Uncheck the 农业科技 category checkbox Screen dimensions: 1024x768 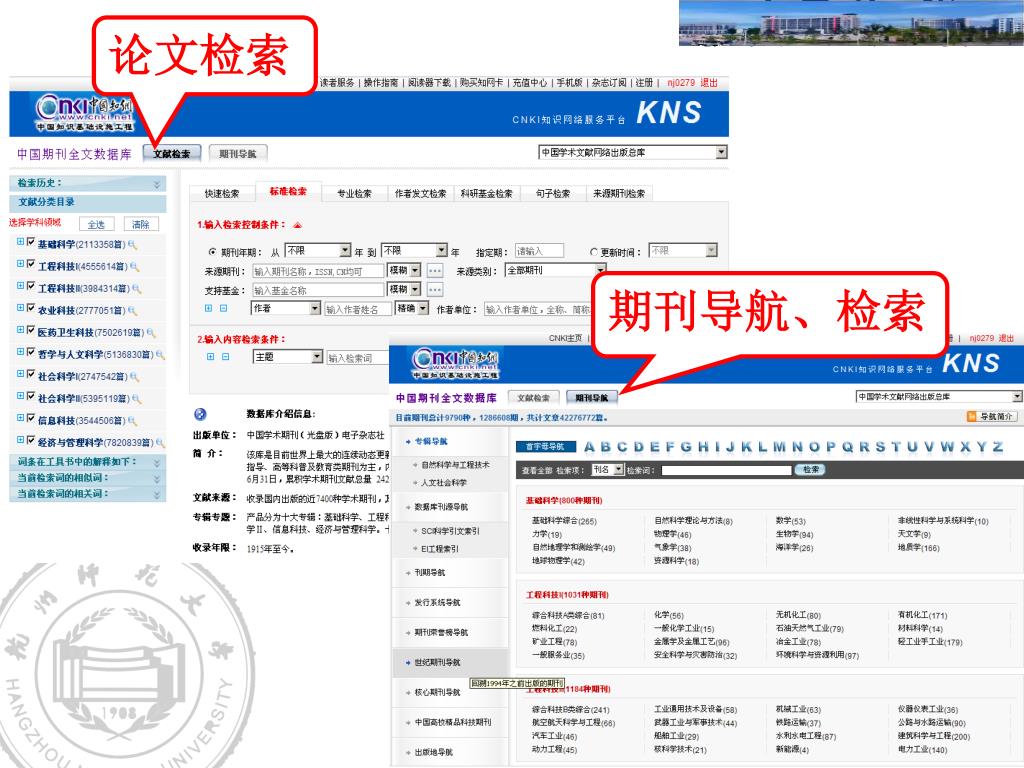pyautogui.click(x=31, y=308)
